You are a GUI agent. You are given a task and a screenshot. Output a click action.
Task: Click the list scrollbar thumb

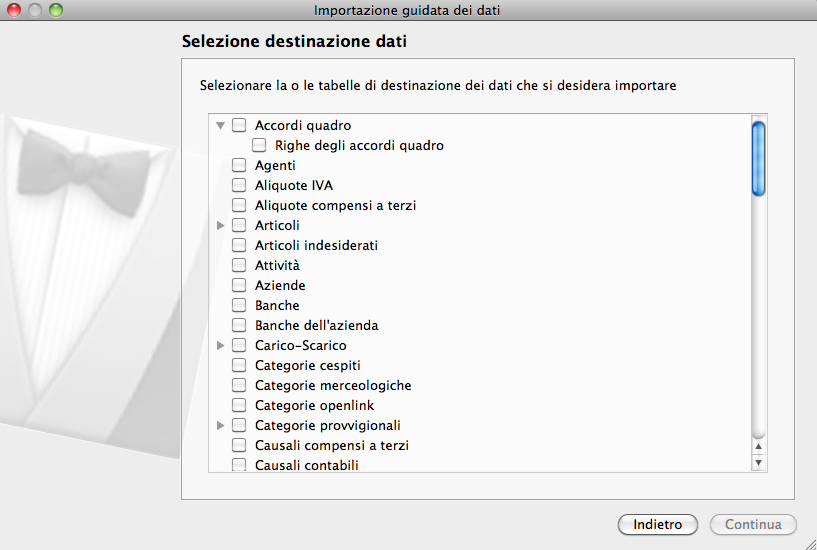pos(758,158)
